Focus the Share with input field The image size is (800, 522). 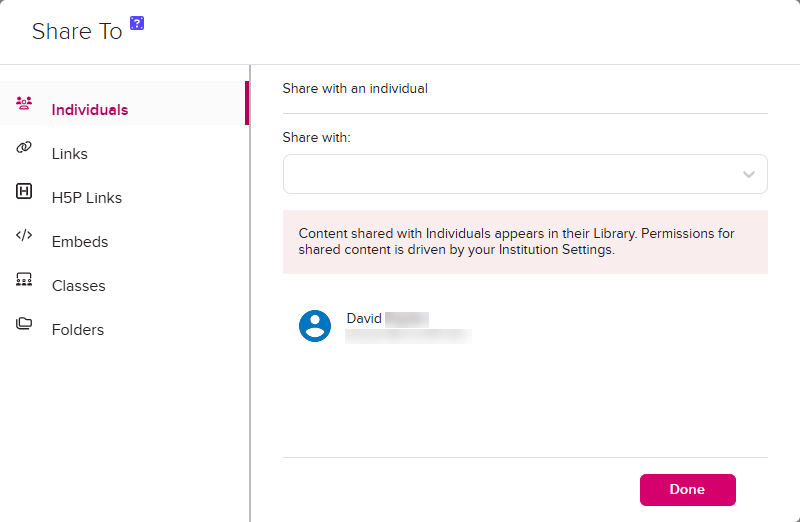click(x=510, y=174)
